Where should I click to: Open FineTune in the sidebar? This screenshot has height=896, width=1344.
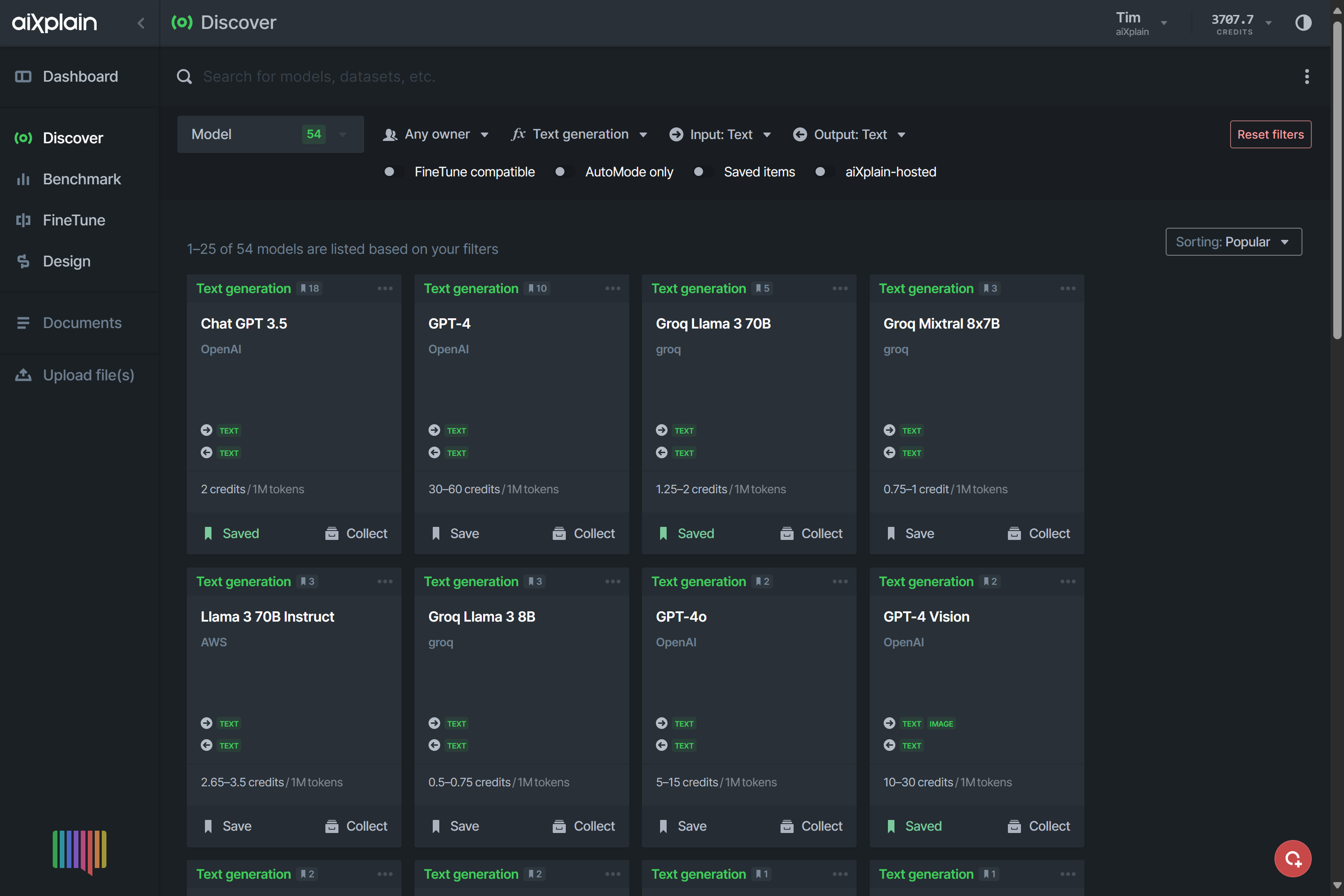(x=79, y=221)
